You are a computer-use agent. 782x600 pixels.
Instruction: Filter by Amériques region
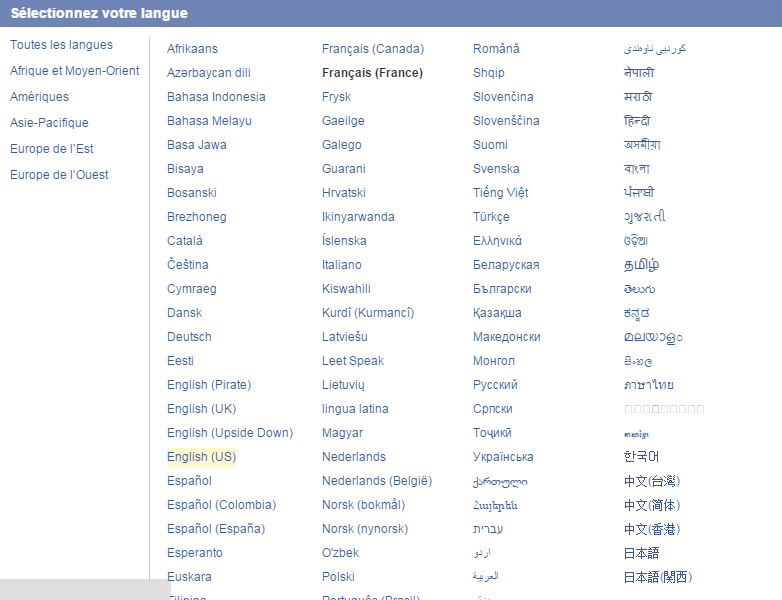pyautogui.click(x=39, y=97)
